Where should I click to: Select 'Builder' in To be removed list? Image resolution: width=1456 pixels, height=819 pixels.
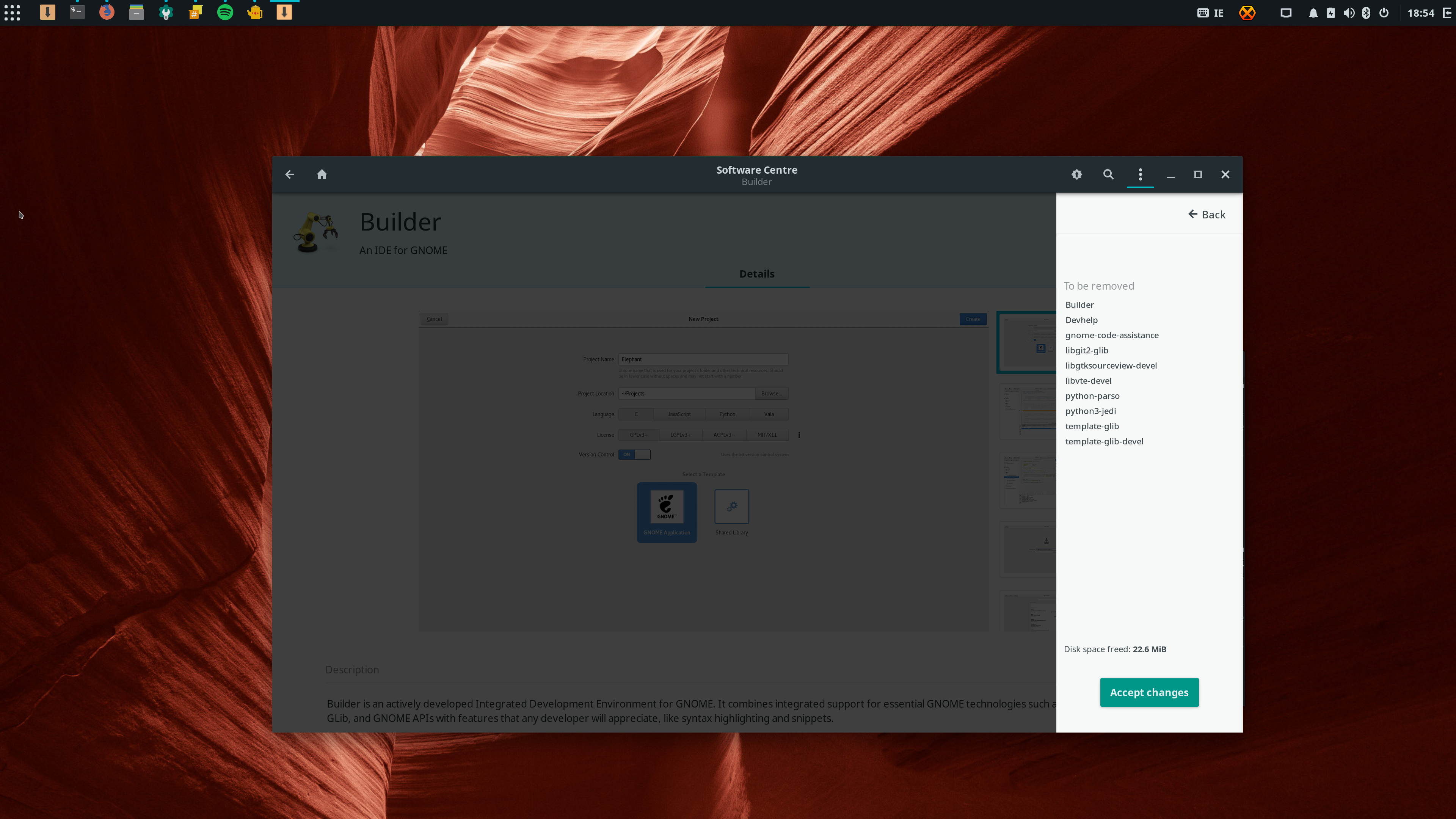tap(1079, 304)
